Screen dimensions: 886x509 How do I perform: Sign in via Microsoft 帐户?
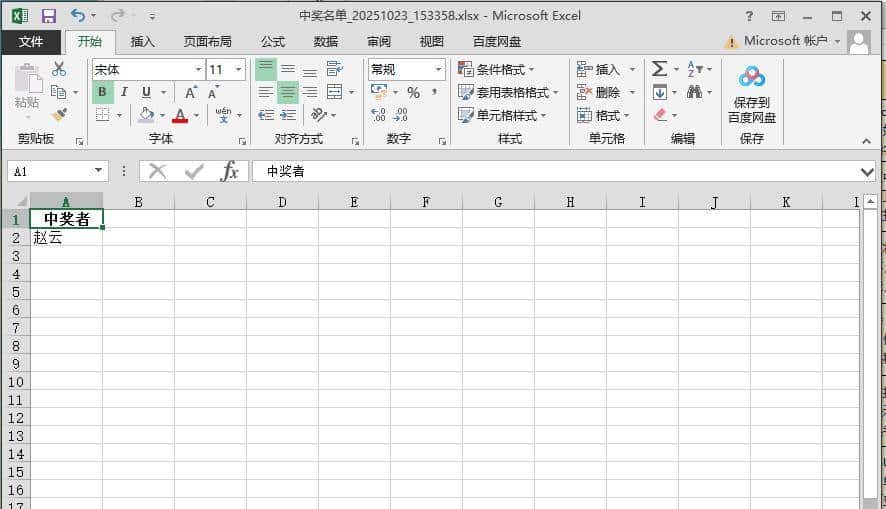[785, 41]
